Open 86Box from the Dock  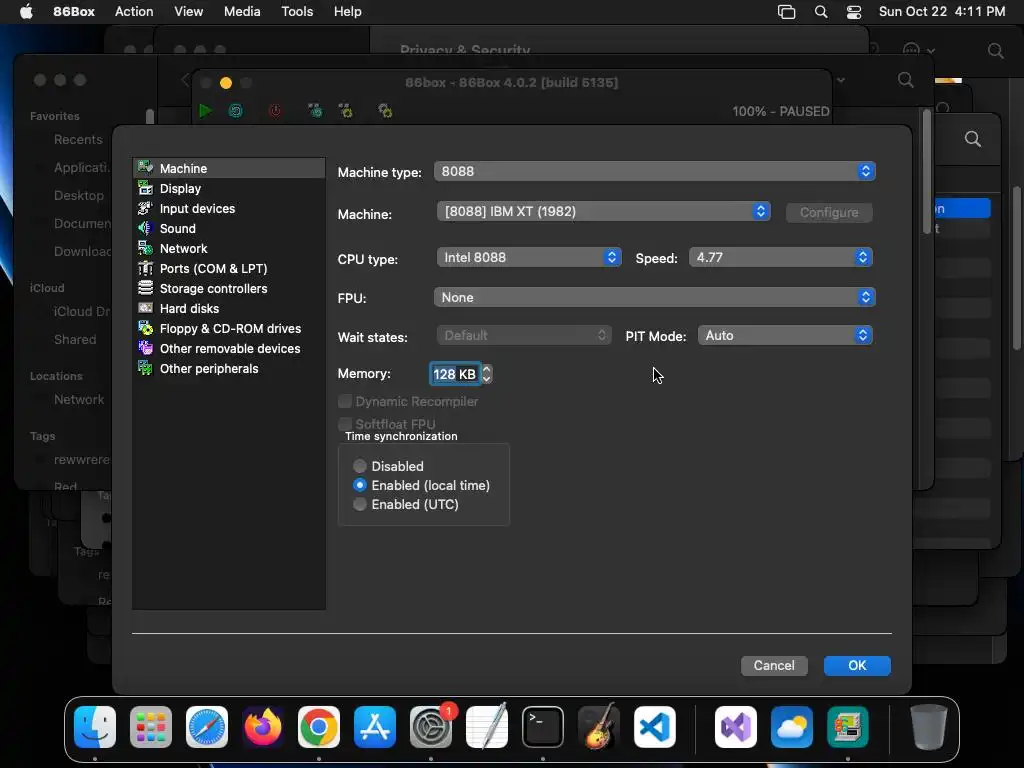[x=848, y=727]
